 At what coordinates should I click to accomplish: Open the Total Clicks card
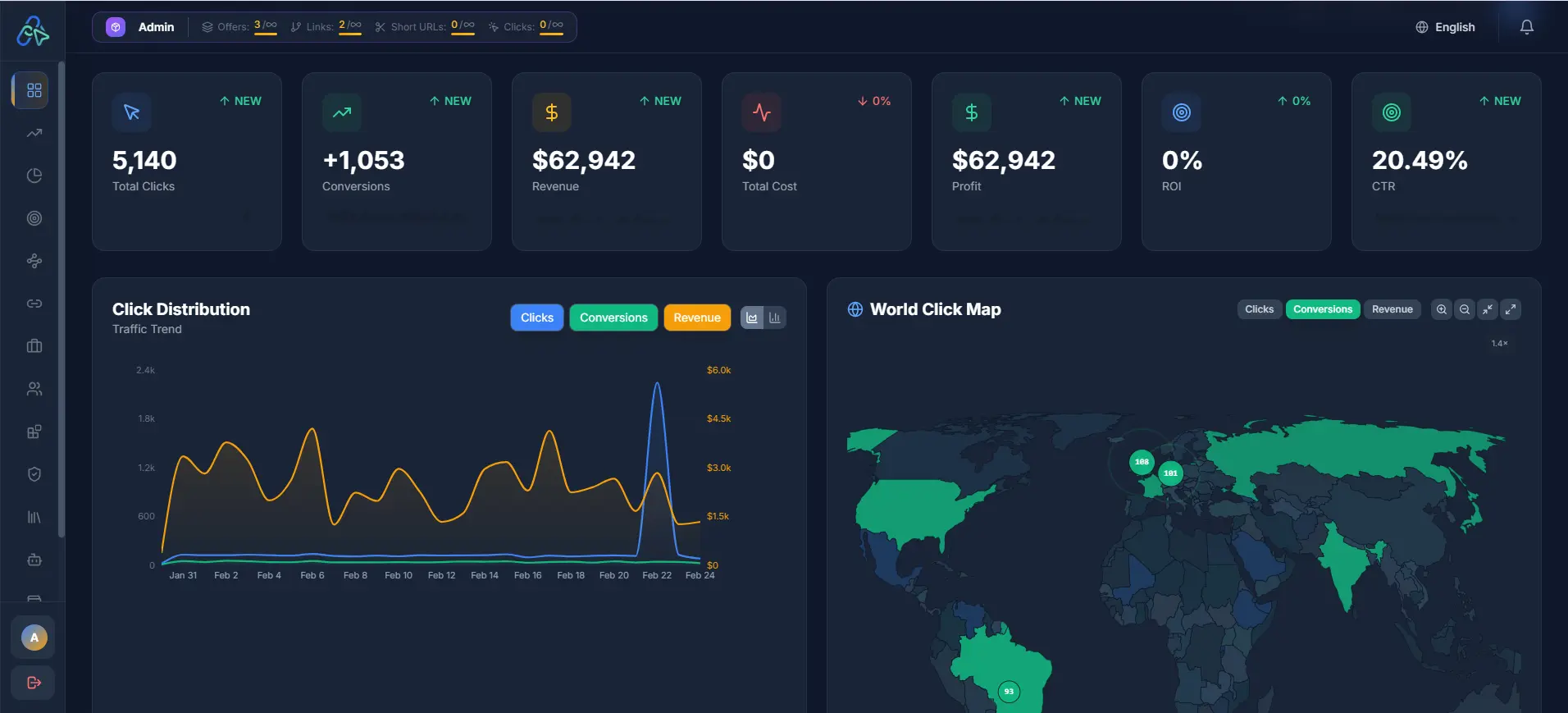pos(187,162)
